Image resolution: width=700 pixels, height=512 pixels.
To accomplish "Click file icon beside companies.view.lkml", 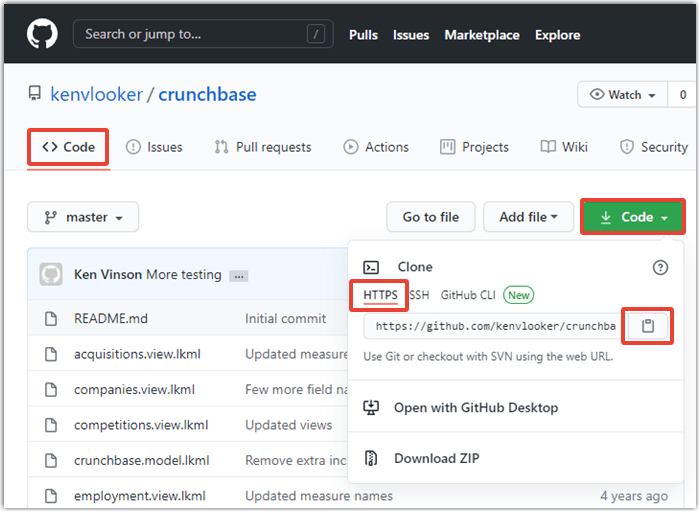I will point(51,389).
